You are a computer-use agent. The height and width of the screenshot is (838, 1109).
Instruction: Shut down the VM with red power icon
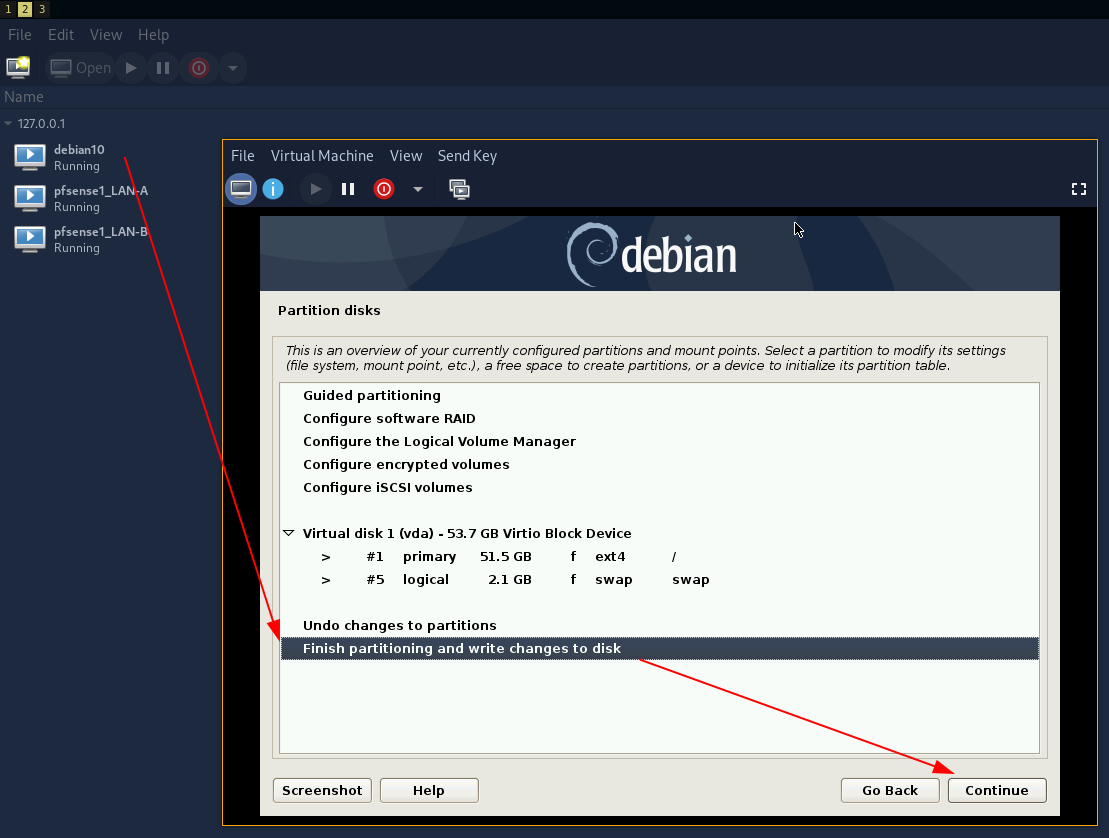384,189
